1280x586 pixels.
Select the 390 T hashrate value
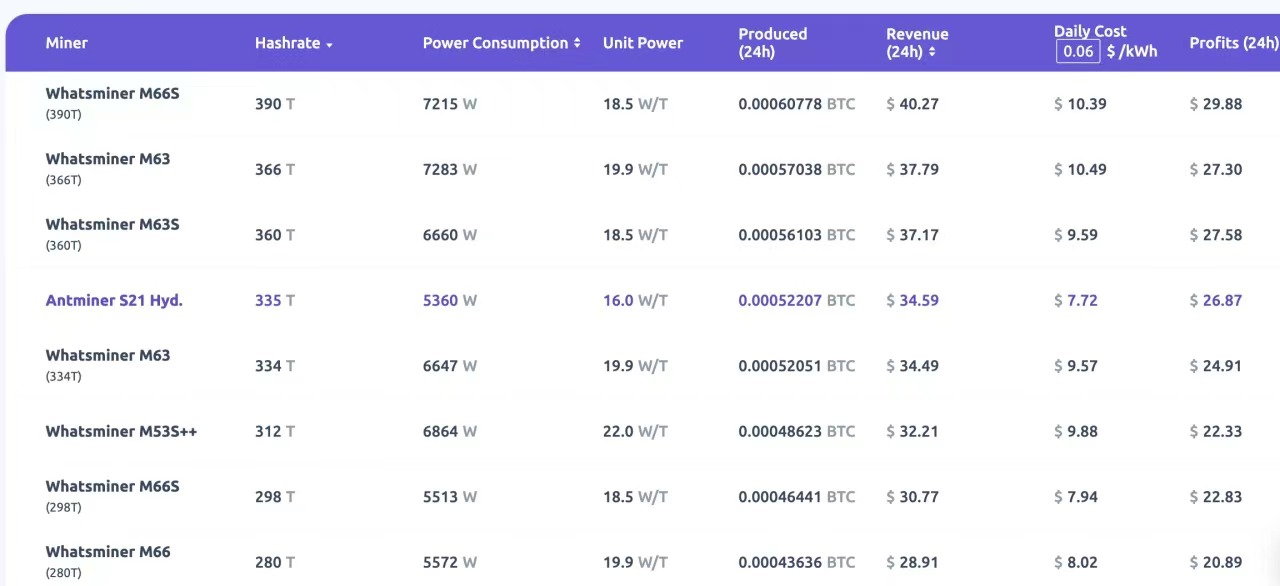tap(275, 104)
